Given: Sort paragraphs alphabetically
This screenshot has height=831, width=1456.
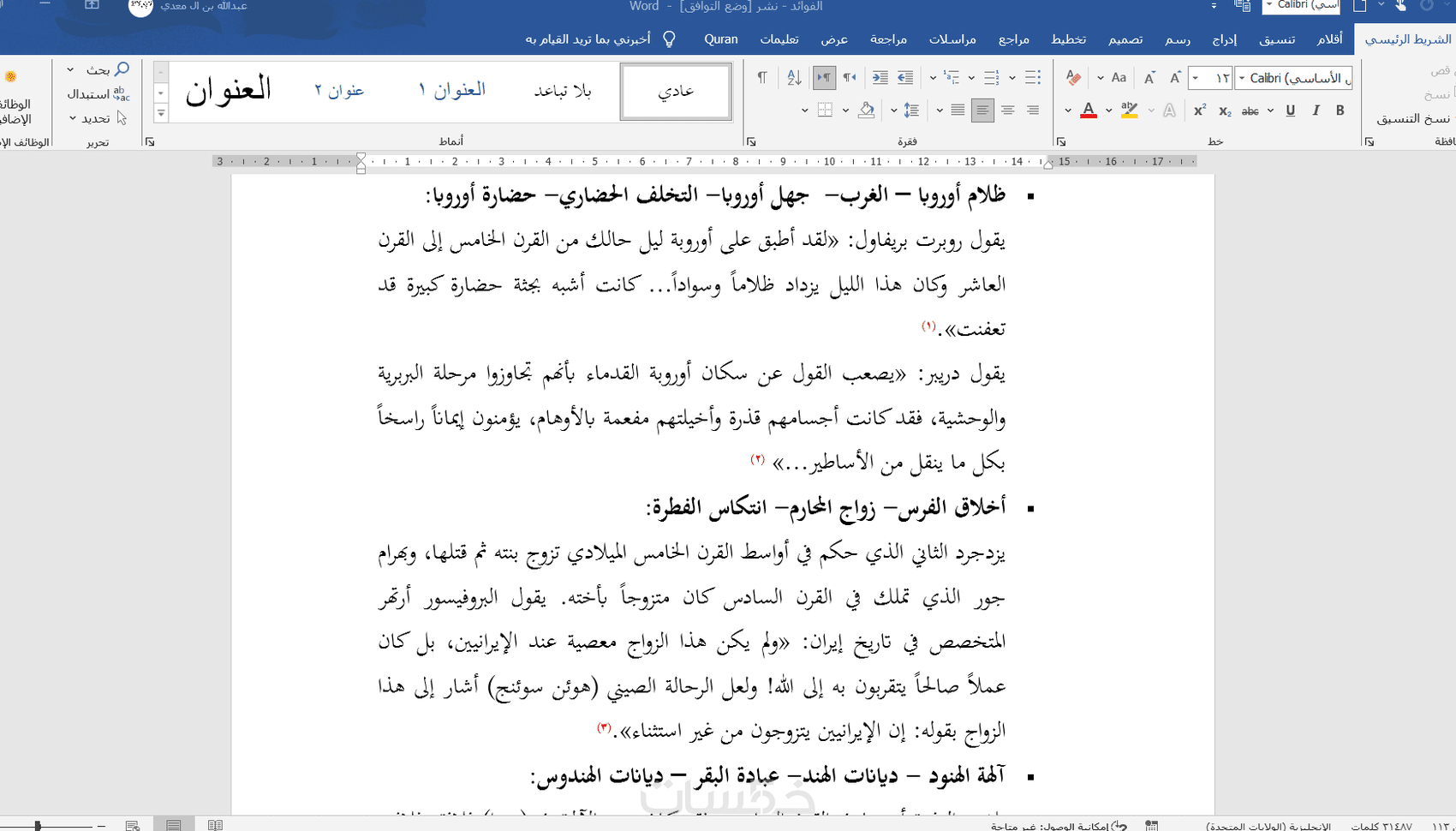Looking at the screenshot, I should point(794,78).
